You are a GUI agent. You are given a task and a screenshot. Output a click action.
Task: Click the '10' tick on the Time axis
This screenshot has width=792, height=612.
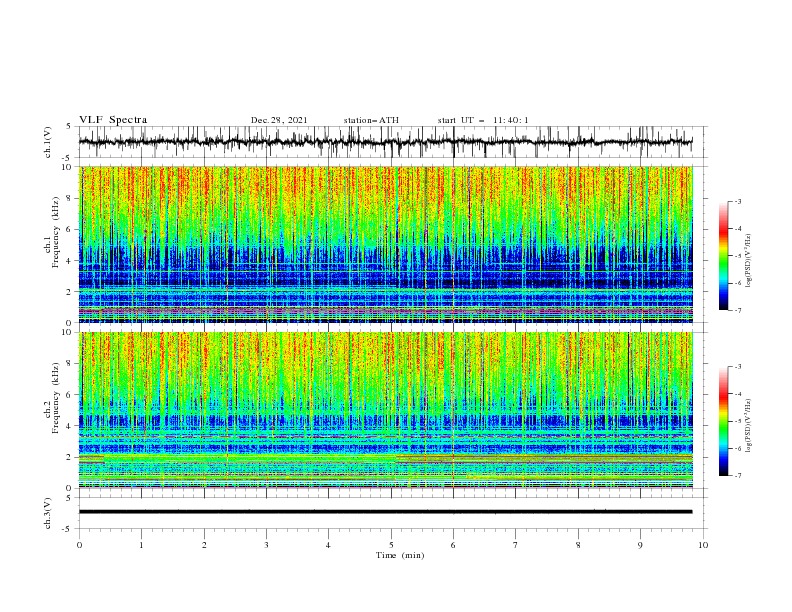click(x=703, y=545)
